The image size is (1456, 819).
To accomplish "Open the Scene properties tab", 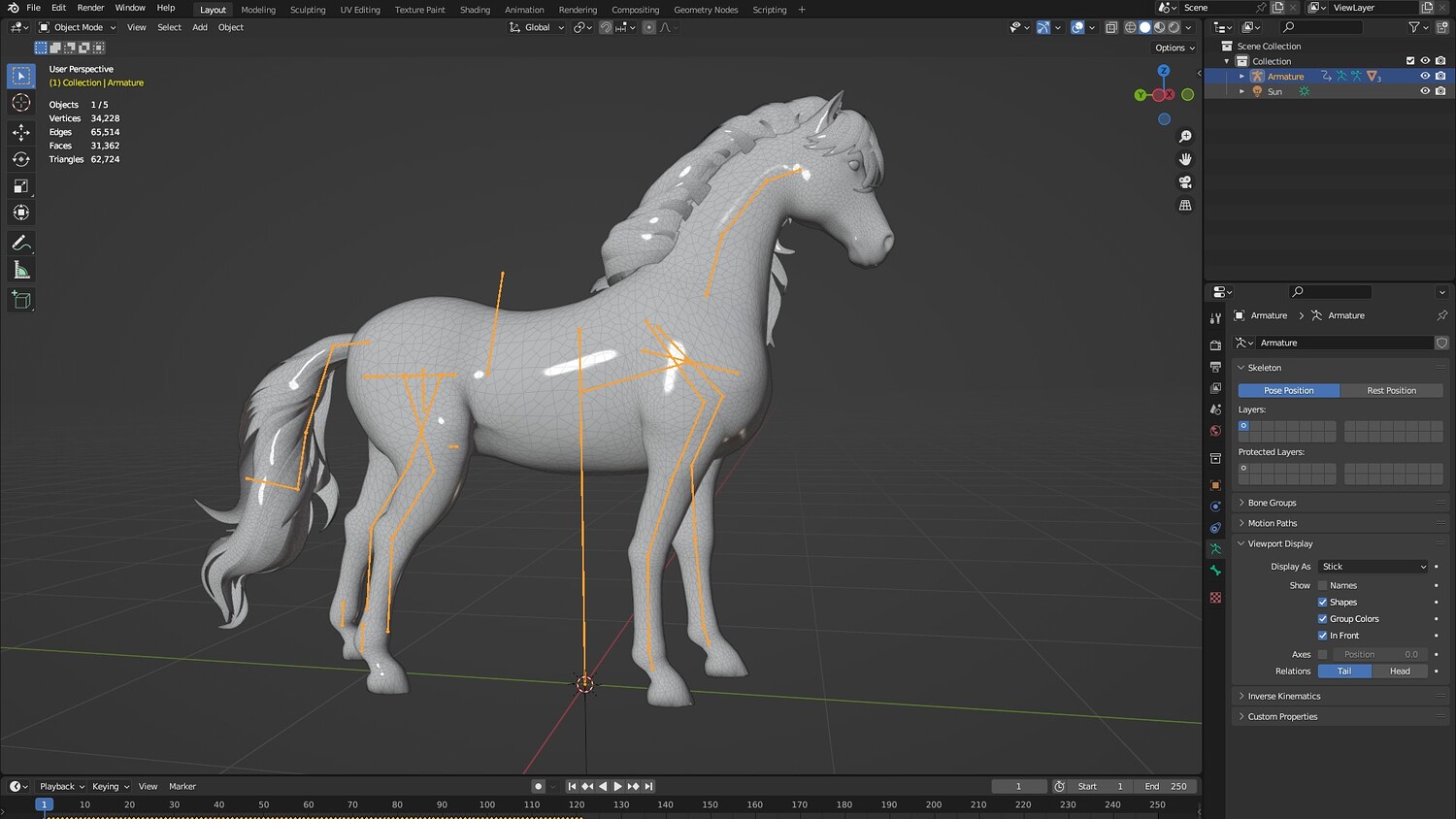I will point(1215,409).
